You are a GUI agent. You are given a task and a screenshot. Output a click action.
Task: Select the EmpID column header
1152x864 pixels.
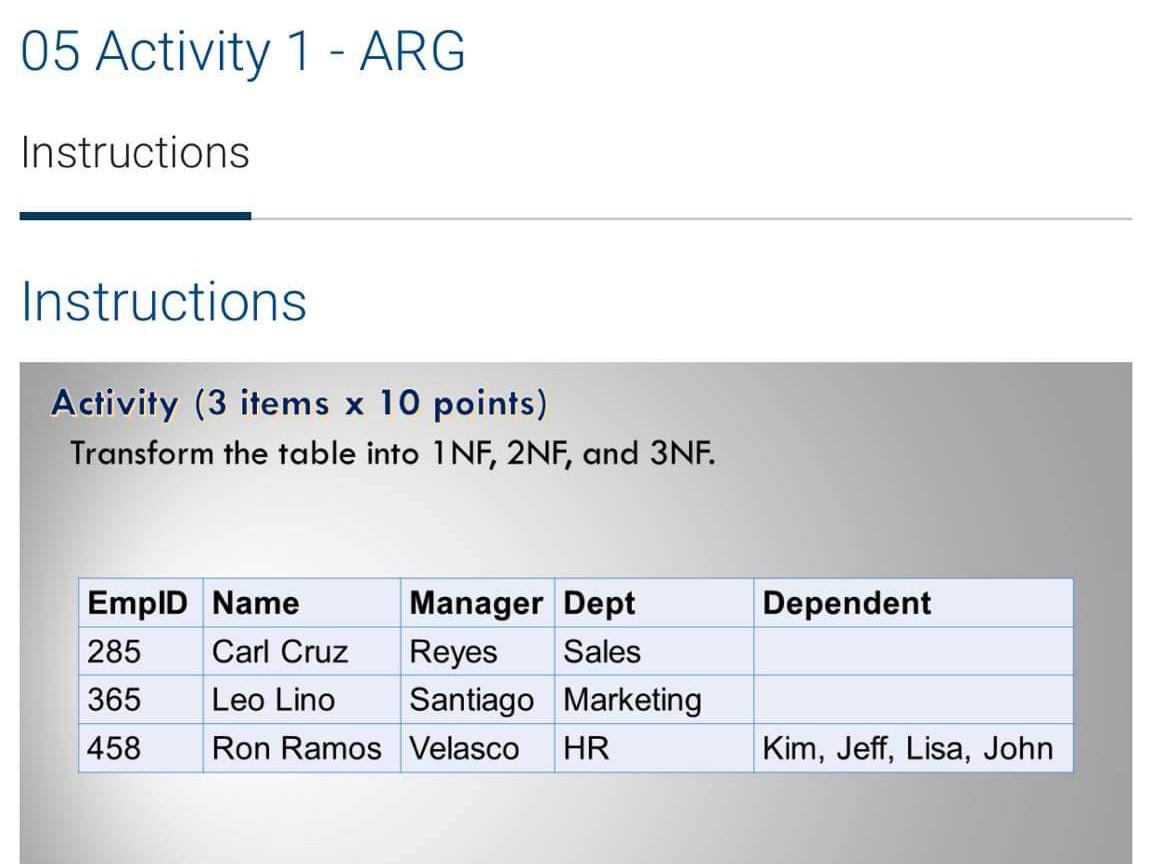tap(140, 603)
